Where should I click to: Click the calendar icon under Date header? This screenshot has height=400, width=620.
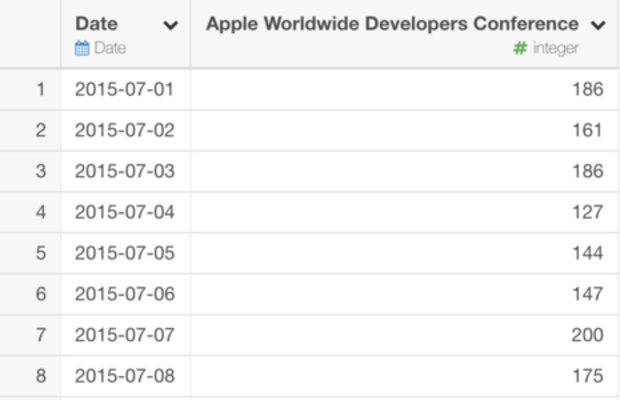[82, 48]
